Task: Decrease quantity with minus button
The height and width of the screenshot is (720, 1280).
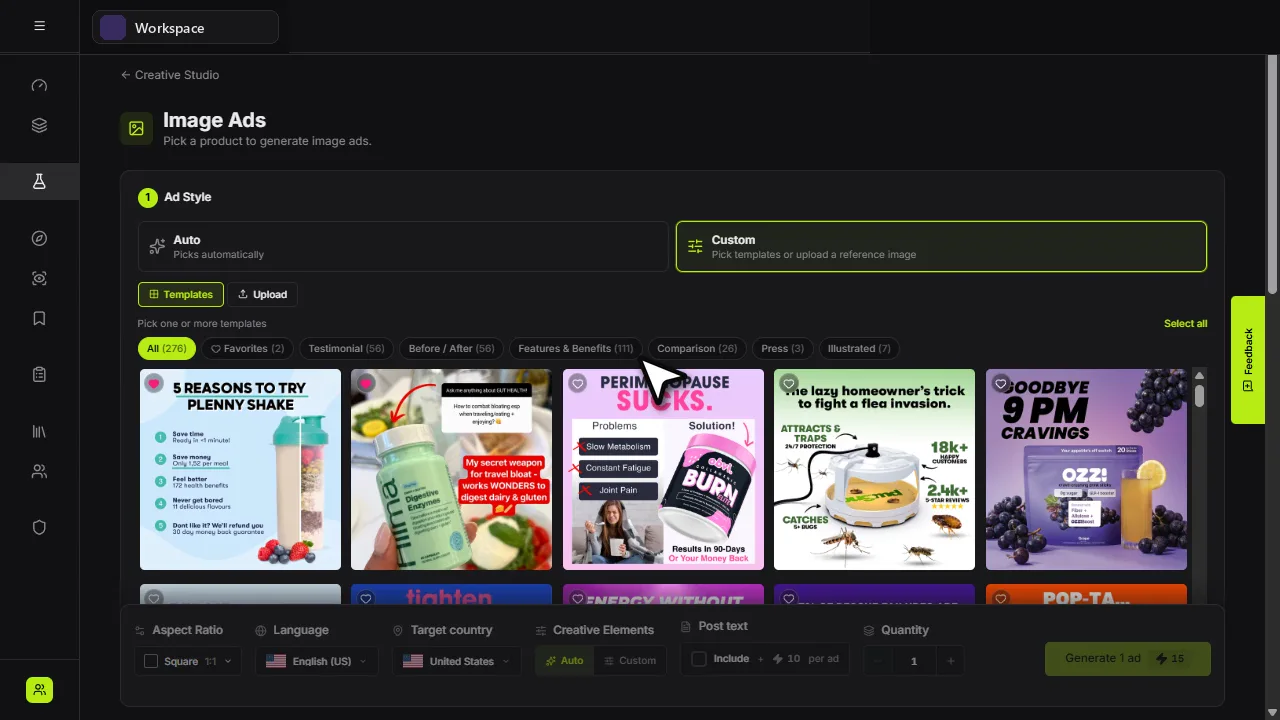Action: pos(877,661)
